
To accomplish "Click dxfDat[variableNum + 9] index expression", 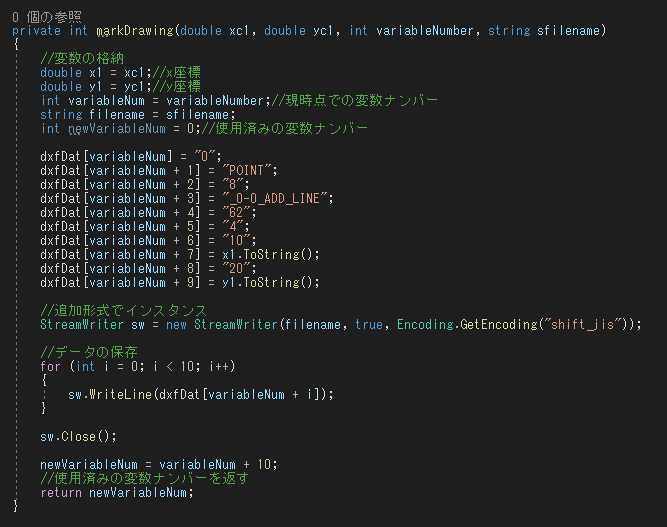I will click(x=120, y=283).
